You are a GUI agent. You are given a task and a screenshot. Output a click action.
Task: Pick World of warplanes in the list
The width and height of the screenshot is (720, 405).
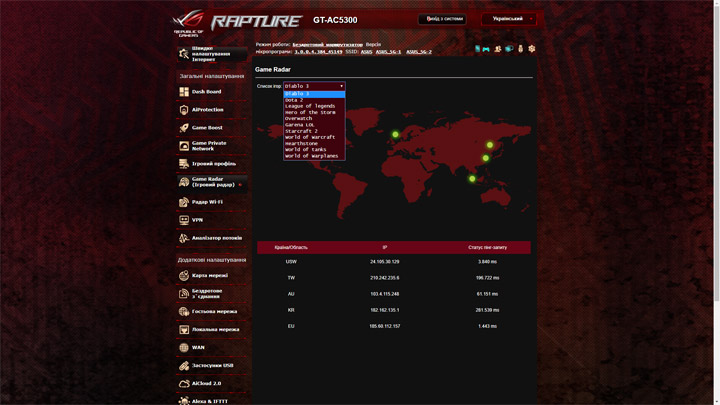tap(314, 156)
